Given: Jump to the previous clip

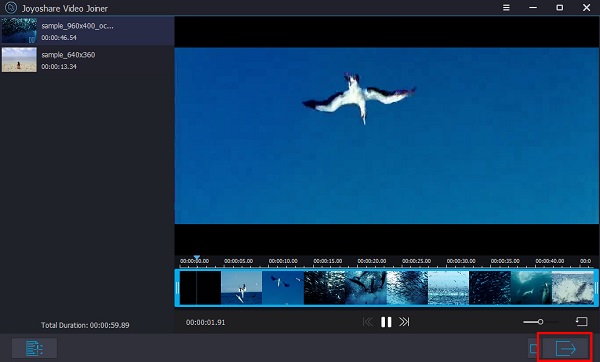Looking at the screenshot, I should (x=367, y=322).
